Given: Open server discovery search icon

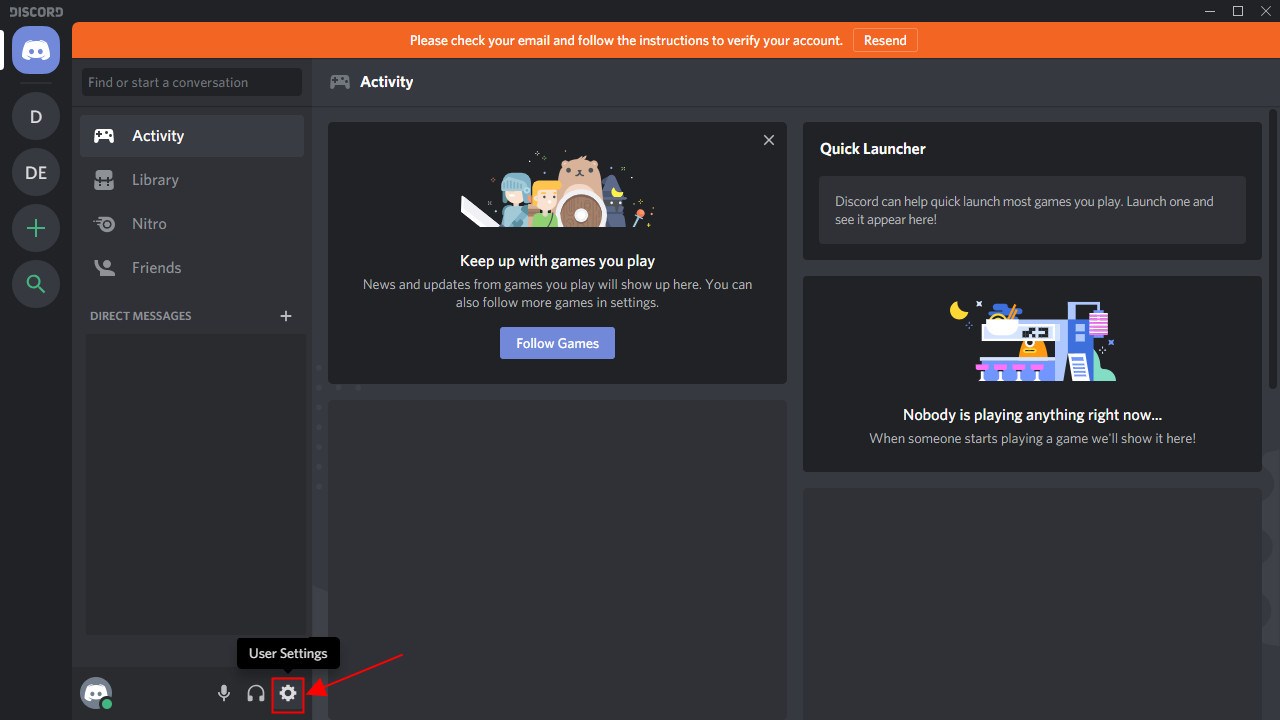Looking at the screenshot, I should point(36,285).
